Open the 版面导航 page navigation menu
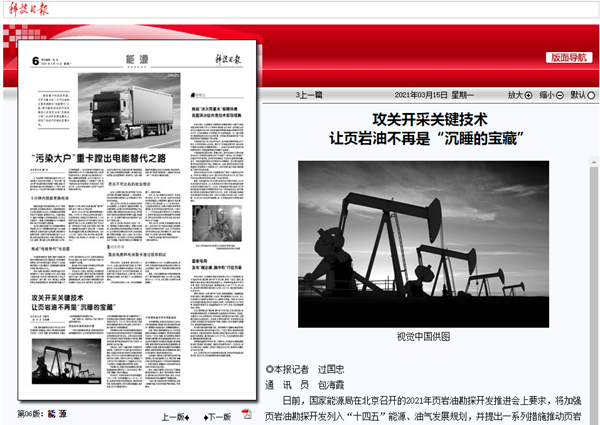Viewport: 600px width, 425px height. click(570, 57)
